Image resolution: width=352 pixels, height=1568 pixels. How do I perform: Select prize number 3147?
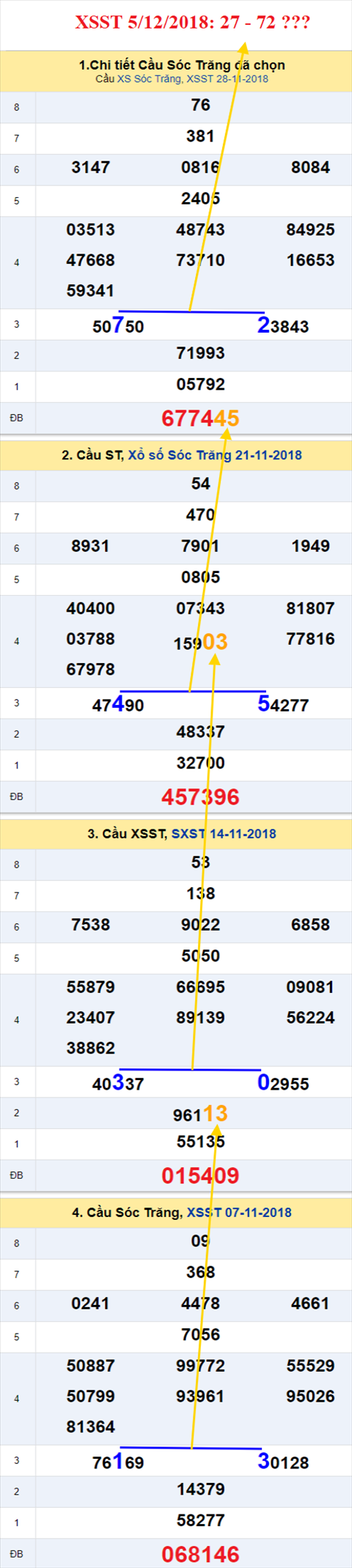pos(91,168)
